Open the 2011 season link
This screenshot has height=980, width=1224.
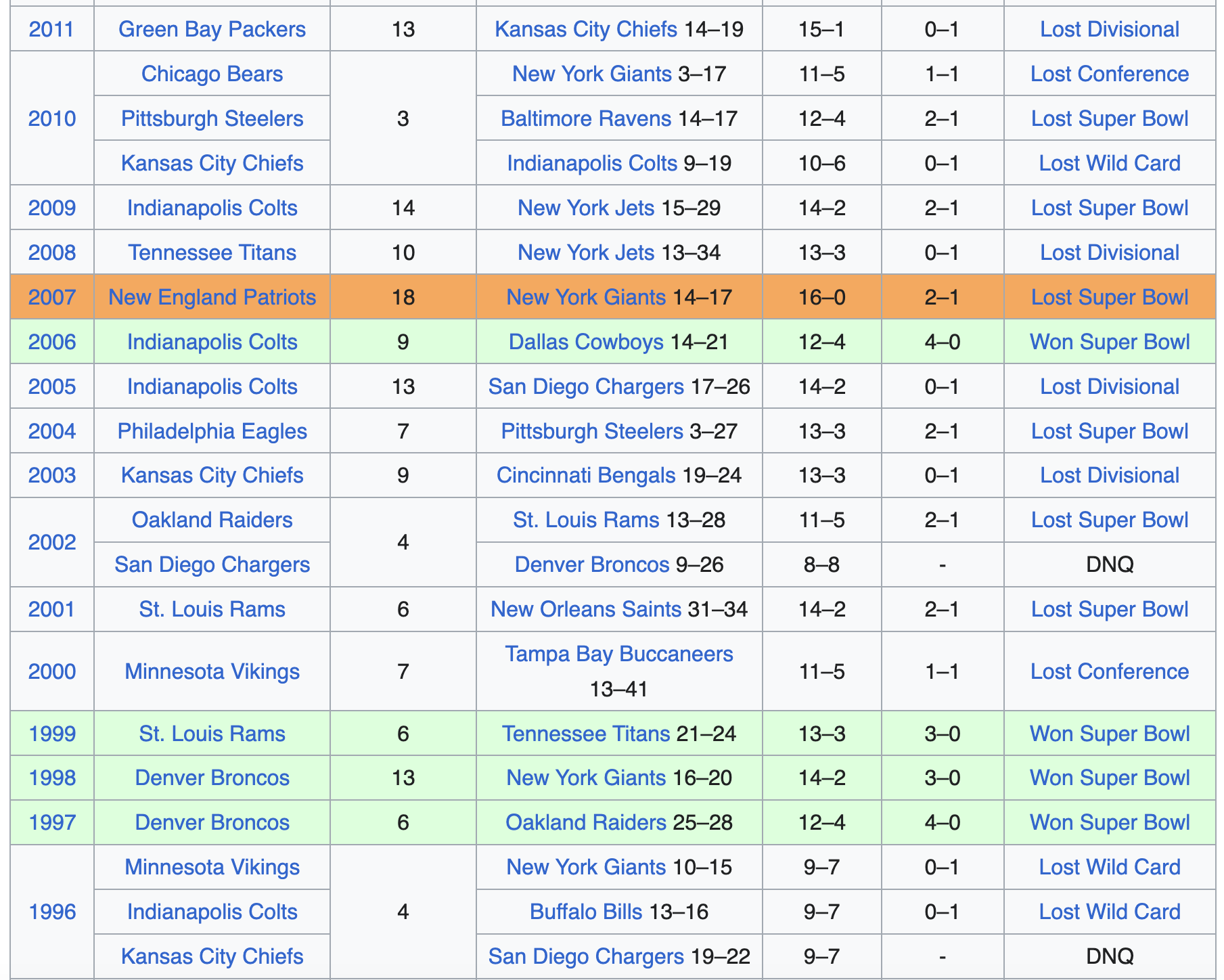tap(51, 29)
